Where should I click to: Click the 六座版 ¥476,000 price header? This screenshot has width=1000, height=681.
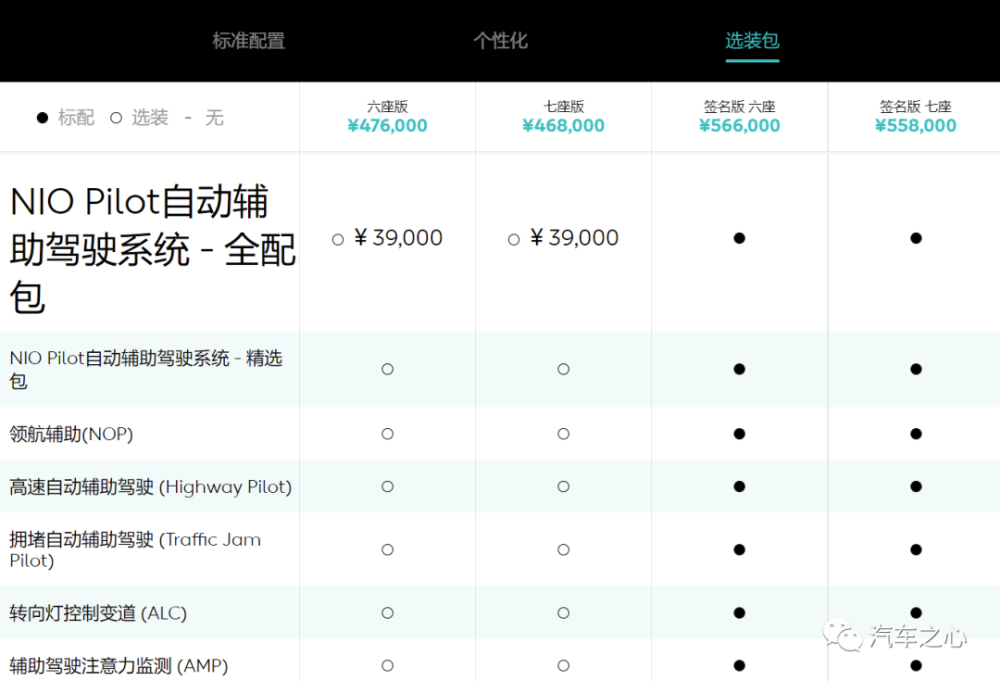[x=387, y=117]
